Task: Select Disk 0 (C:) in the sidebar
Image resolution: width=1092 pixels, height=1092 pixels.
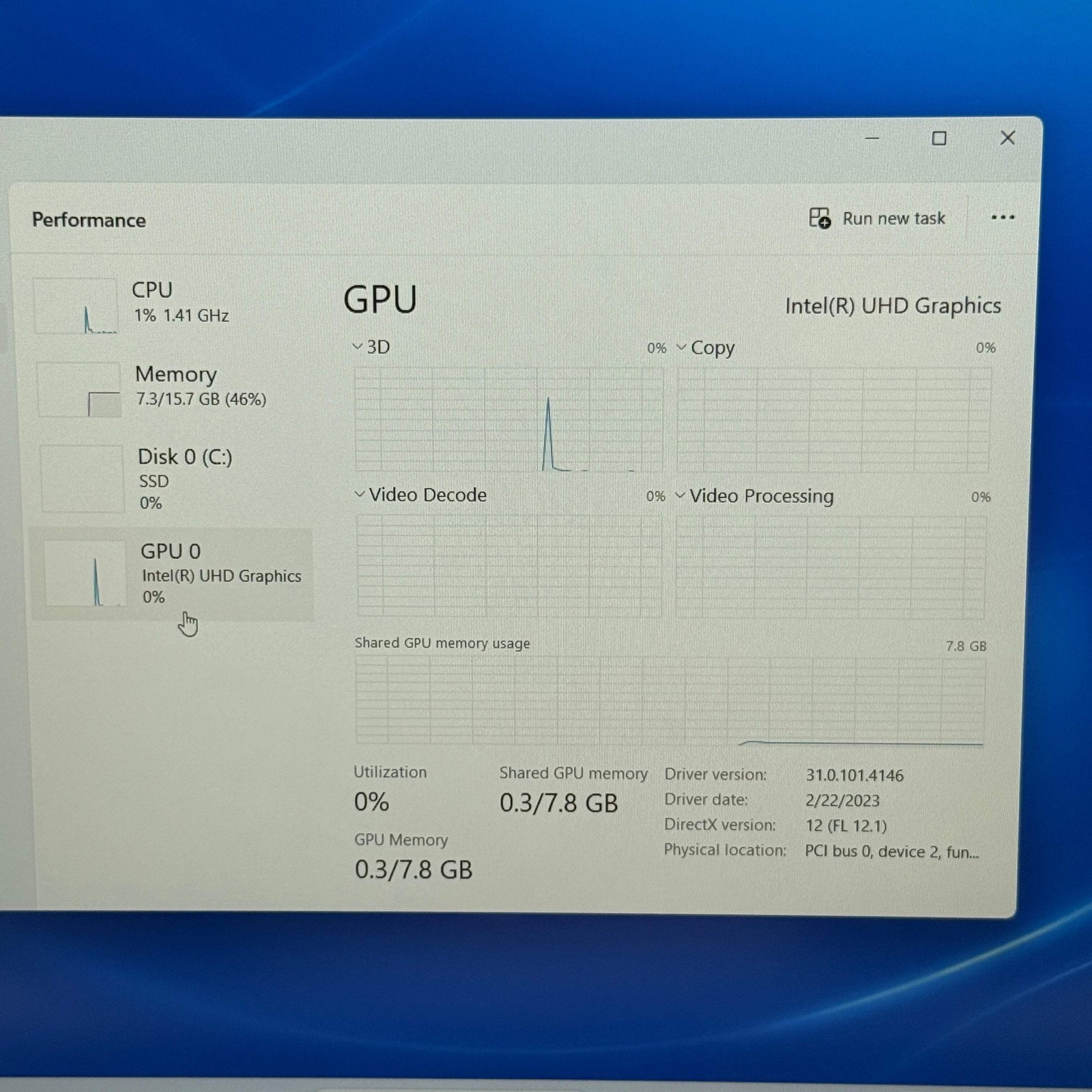Action: pyautogui.click(x=172, y=478)
